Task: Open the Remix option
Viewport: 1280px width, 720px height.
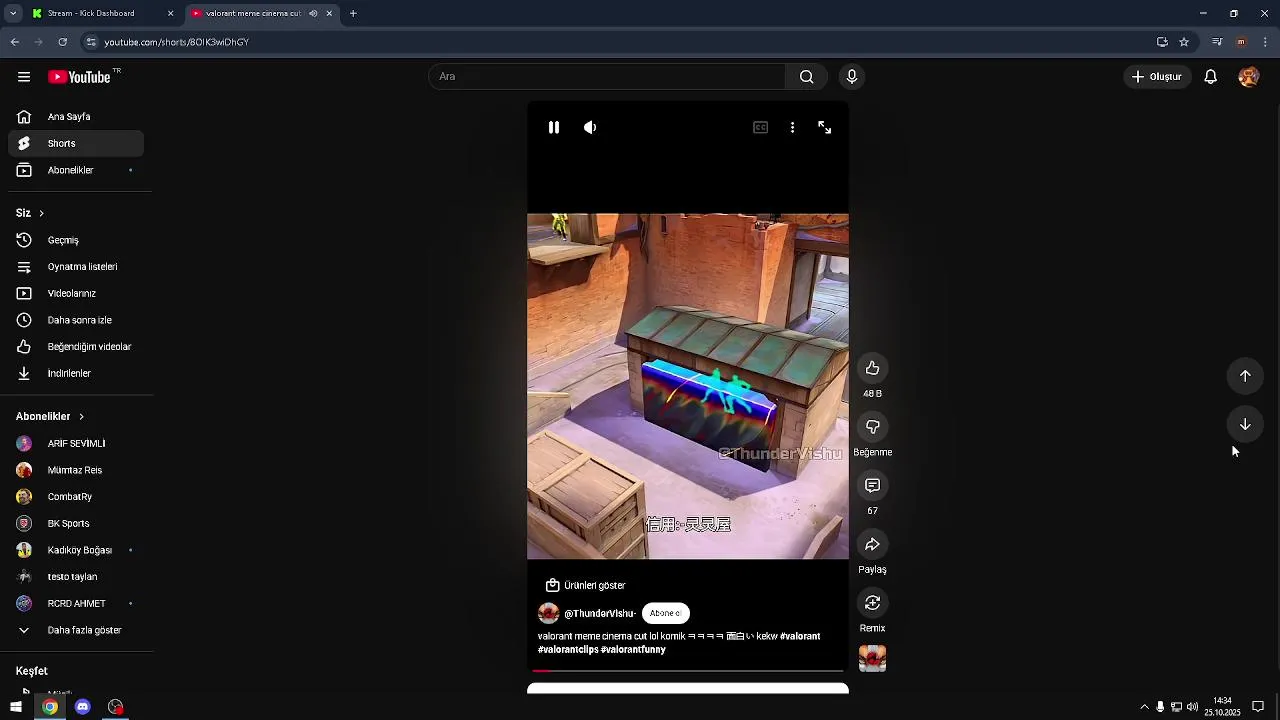Action: 872,603
